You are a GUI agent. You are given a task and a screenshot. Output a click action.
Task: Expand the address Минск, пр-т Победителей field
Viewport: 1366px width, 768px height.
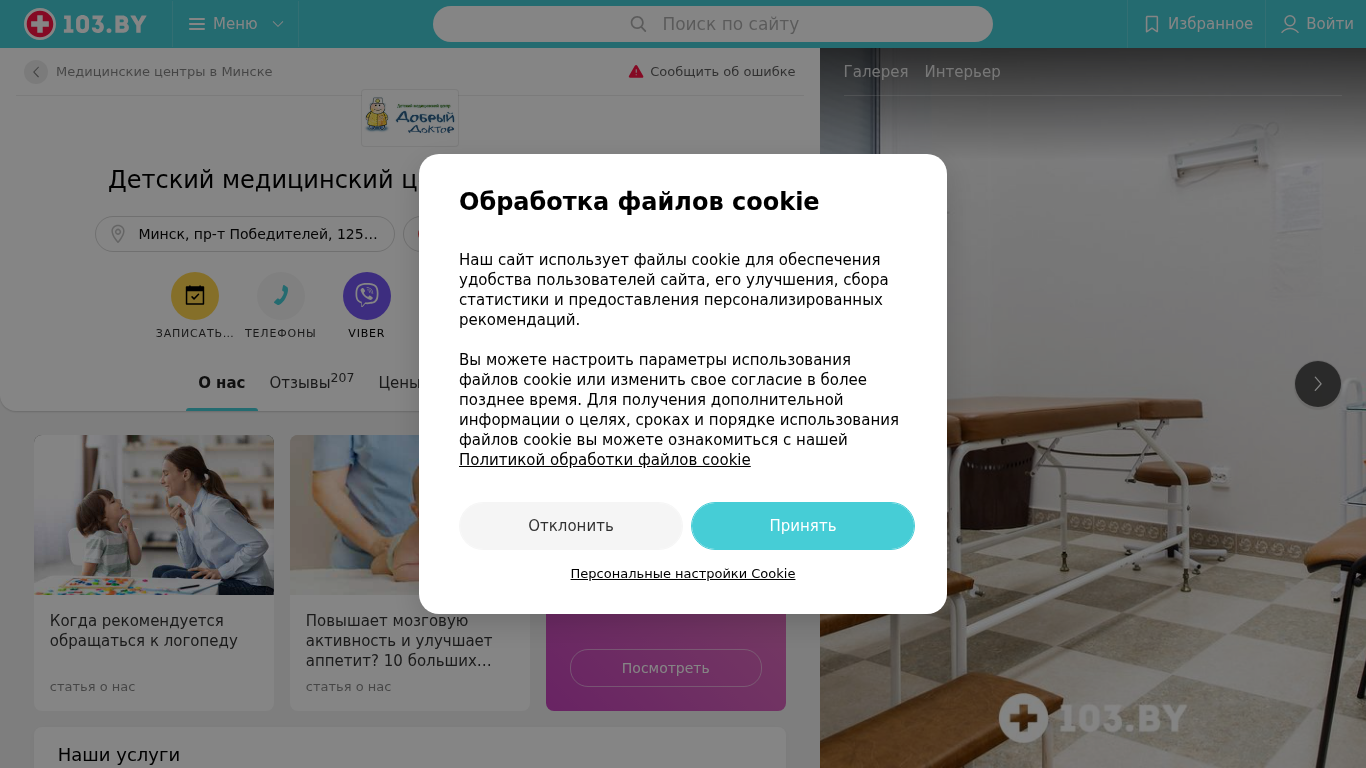[245, 234]
